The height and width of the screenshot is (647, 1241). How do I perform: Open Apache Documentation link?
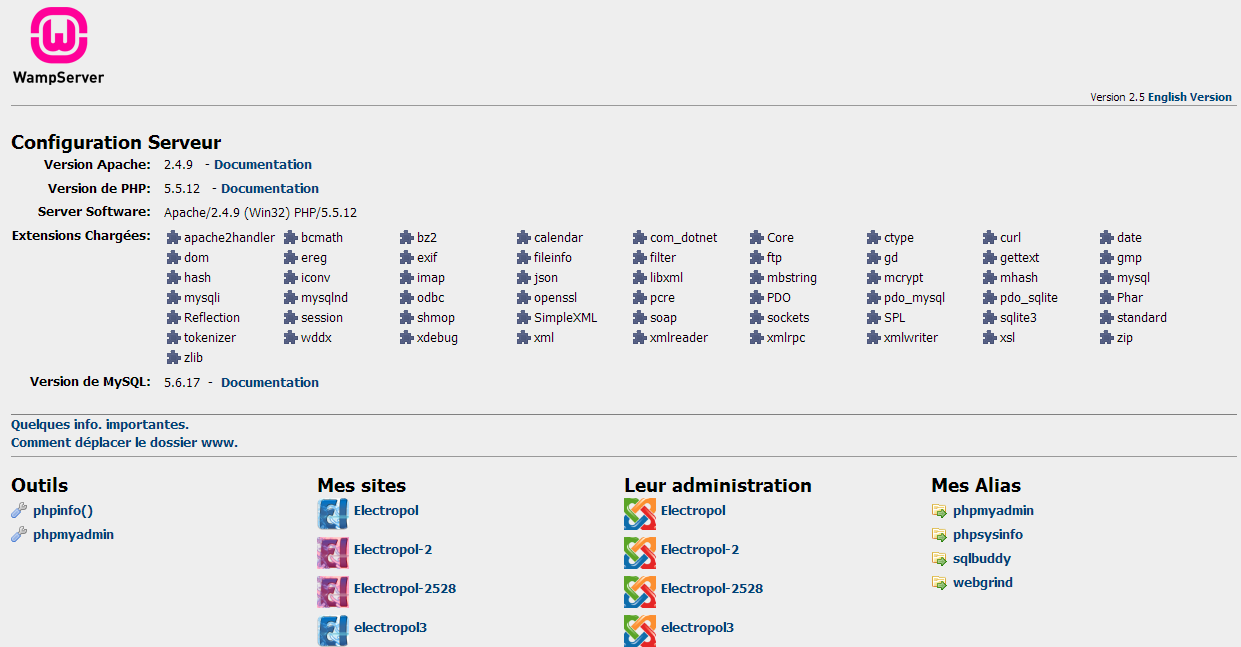tap(263, 165)
